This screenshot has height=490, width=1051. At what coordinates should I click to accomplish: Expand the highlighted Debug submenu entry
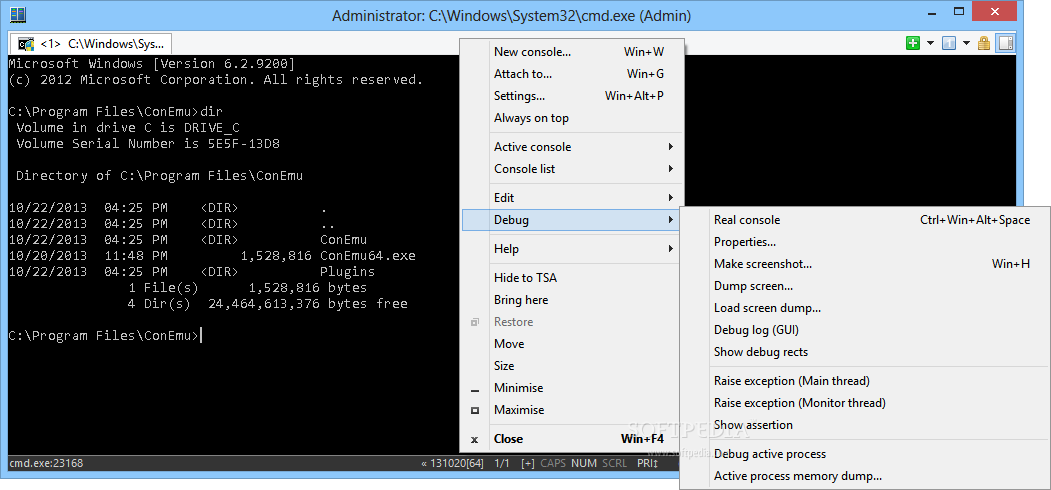572,220
